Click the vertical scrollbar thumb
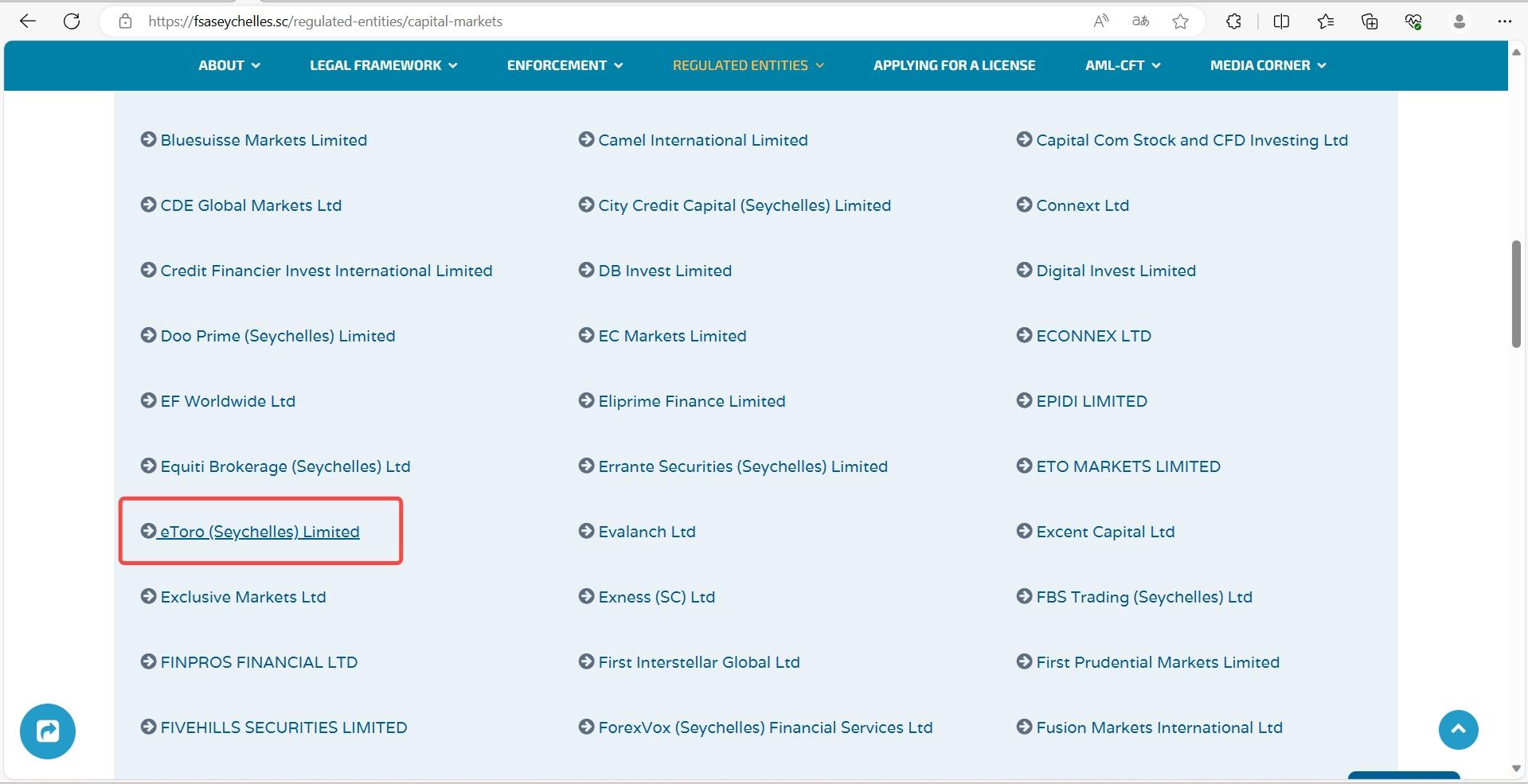 pyautogui.click(x=1516, y=293)
